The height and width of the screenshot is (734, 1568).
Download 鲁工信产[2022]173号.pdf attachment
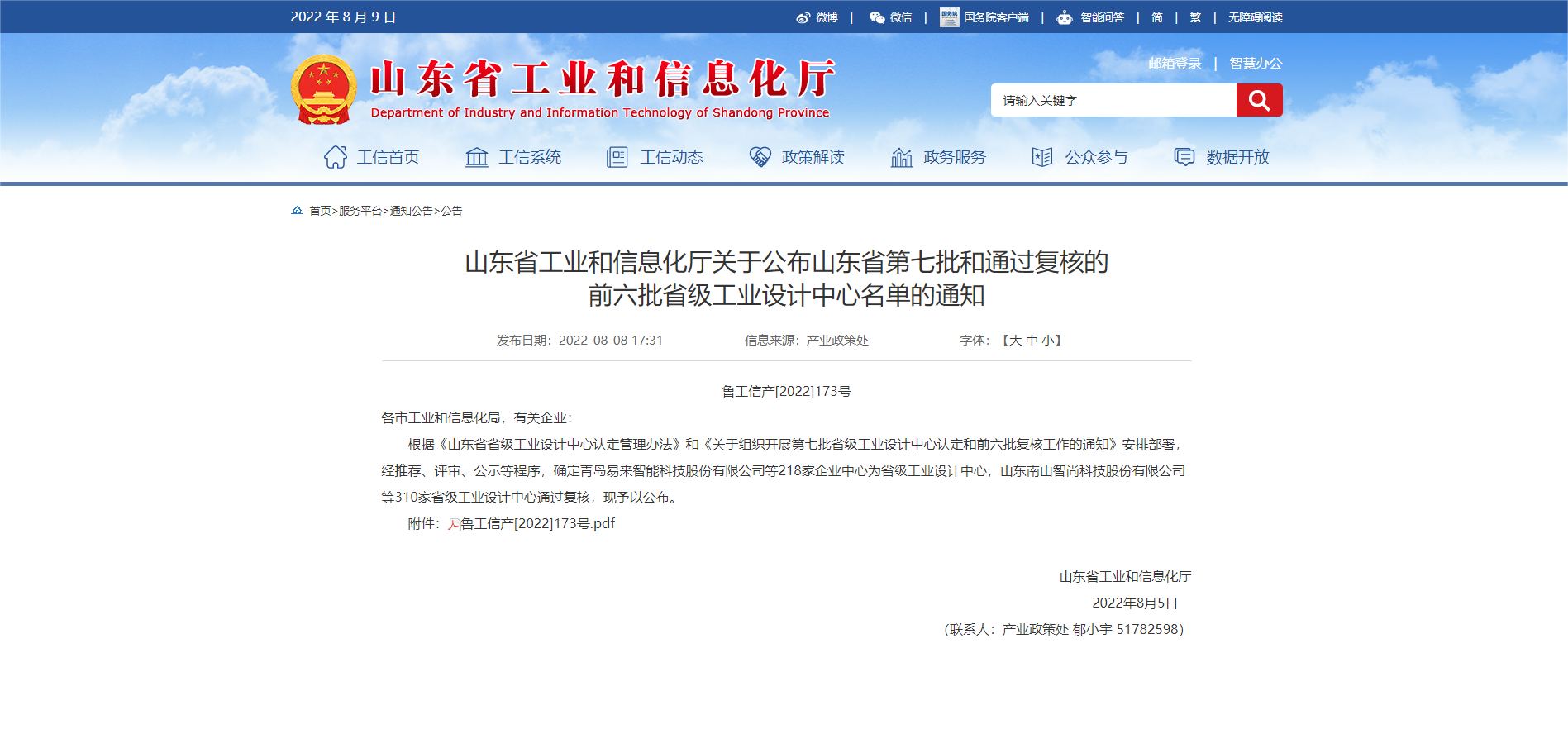click(537, 524)
